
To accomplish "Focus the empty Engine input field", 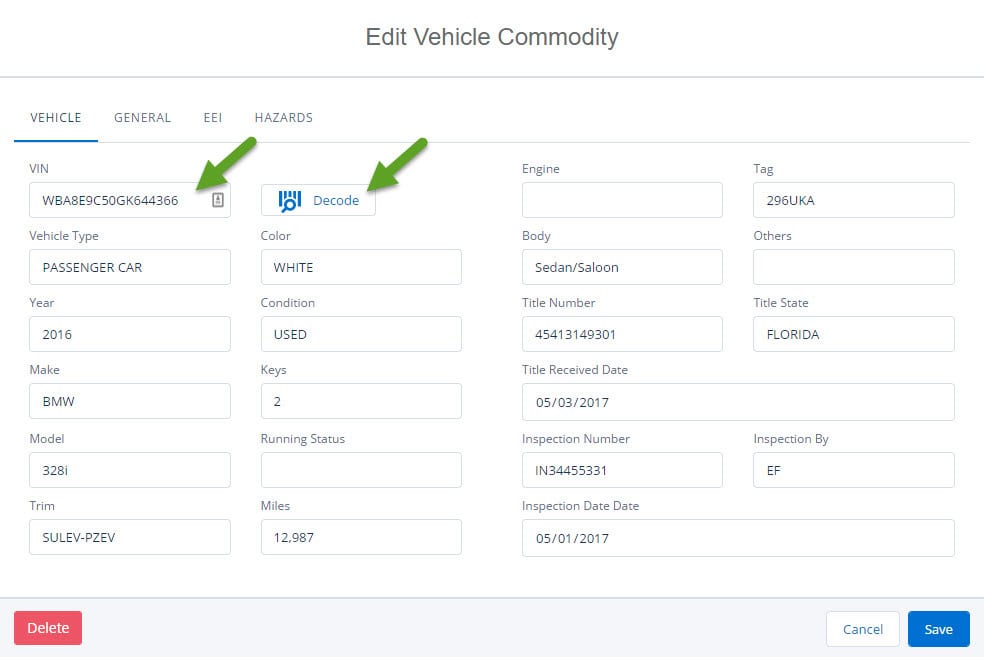I will tap(622, 200).
